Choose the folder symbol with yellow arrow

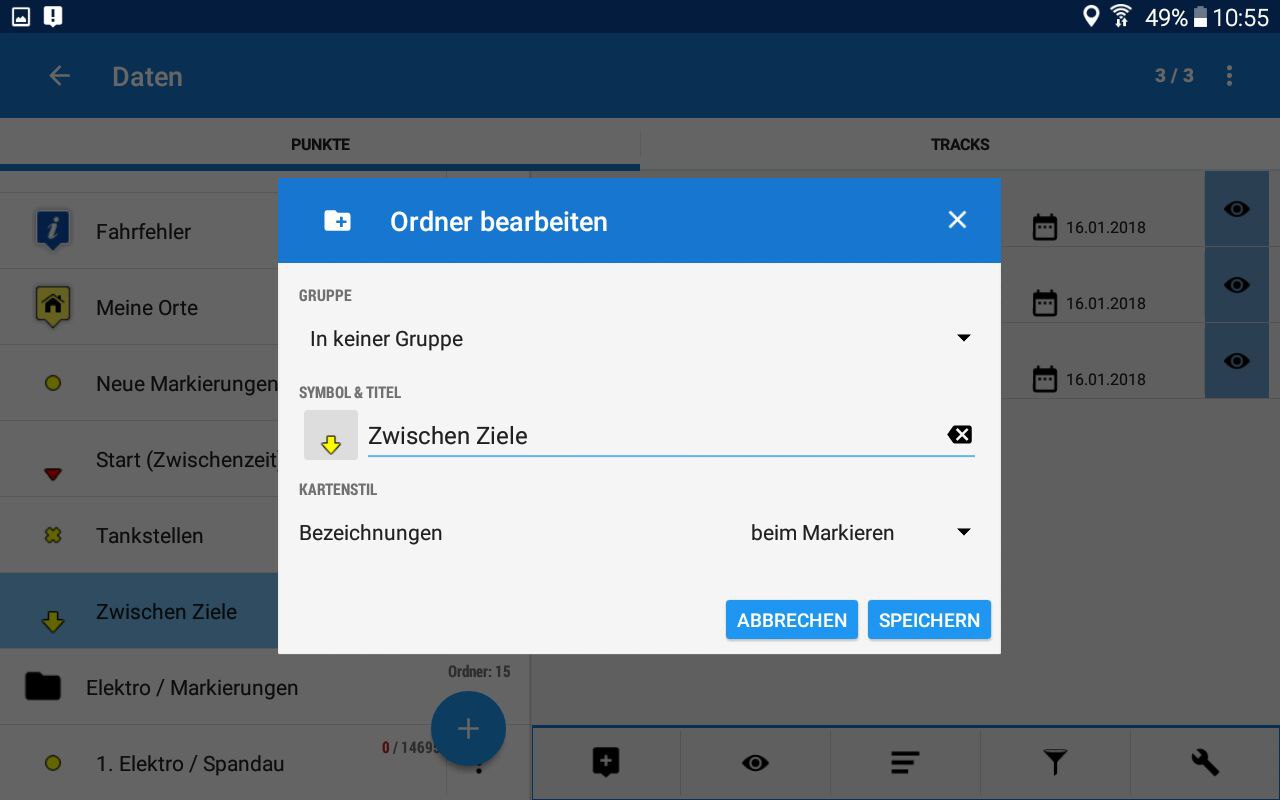tap(331, 435)
